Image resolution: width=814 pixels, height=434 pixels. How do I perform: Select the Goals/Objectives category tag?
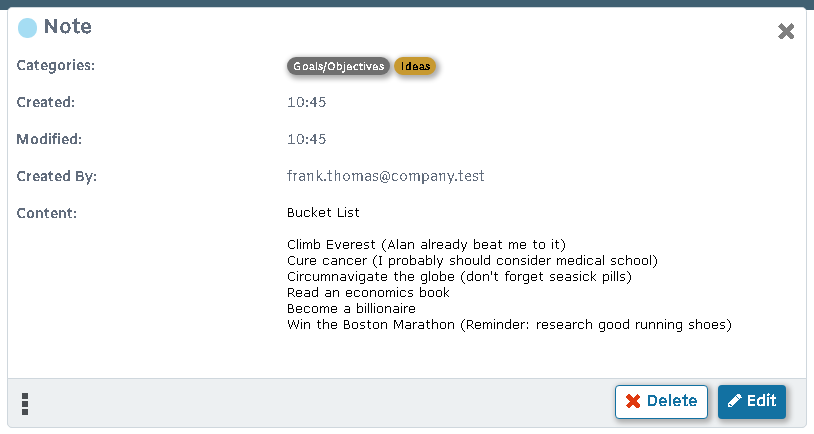click(338, 67)
